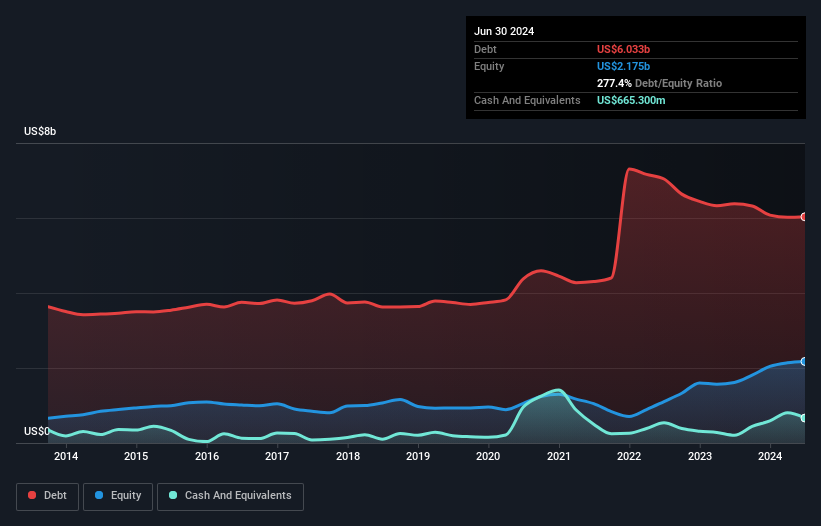Select the blue Equity endpoint marker
Image resolution: width=821 pixels, height=526 pixels.
coord(804,361)
